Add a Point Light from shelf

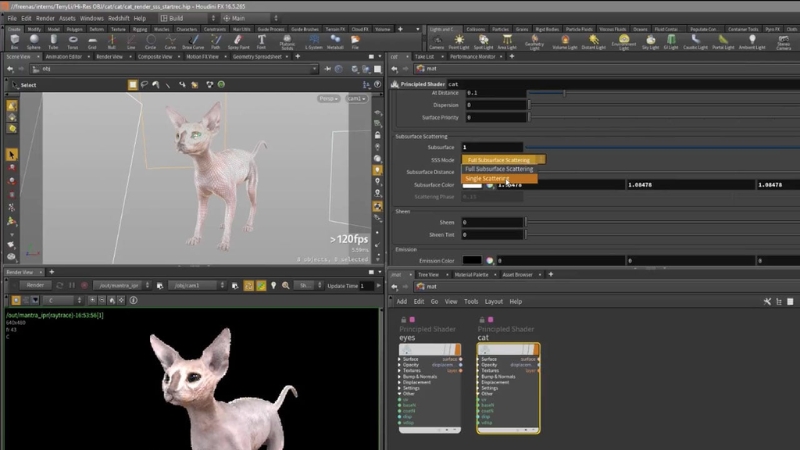tap(459, 42)
